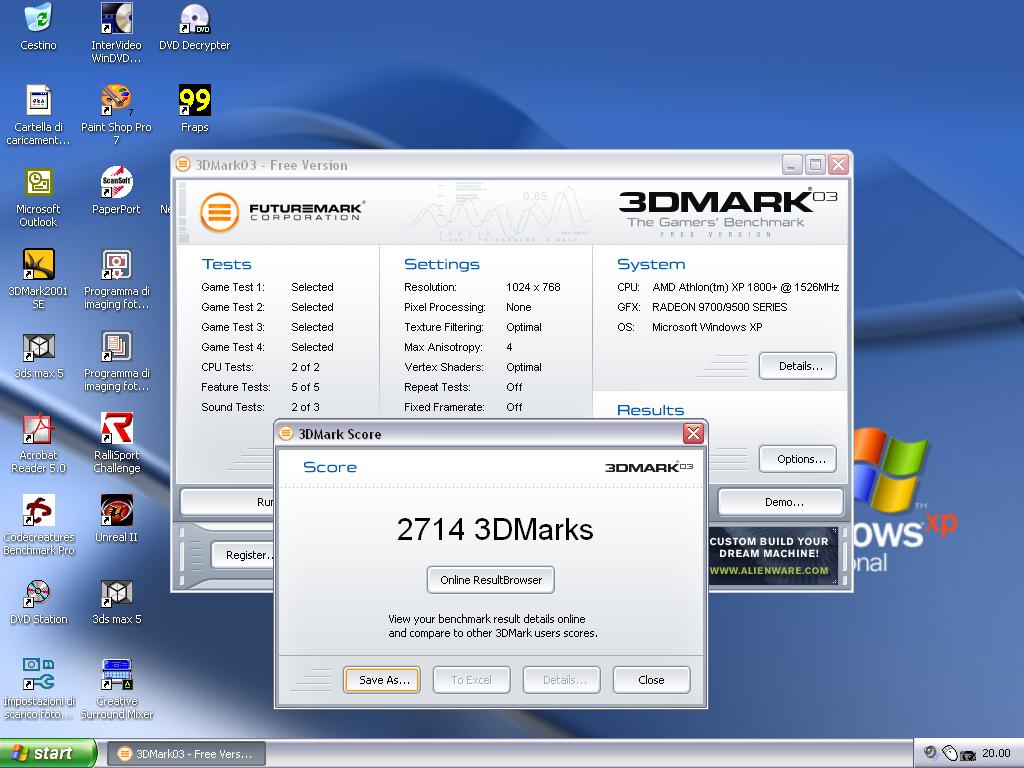
Task: Click the '2714 3DMarks' score text
Action: [x=495, y=530]
